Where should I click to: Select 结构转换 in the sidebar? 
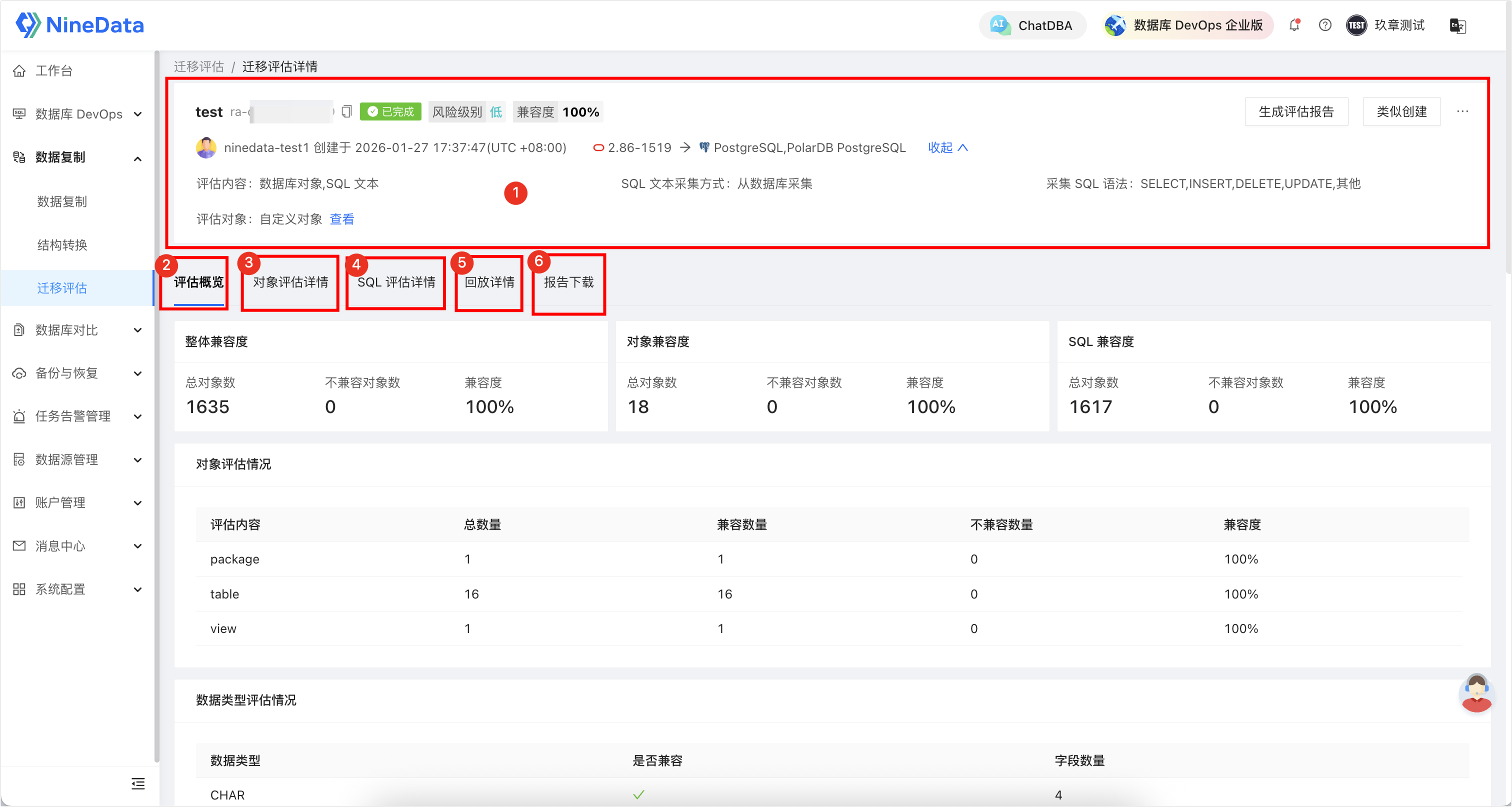coord(62,244)
